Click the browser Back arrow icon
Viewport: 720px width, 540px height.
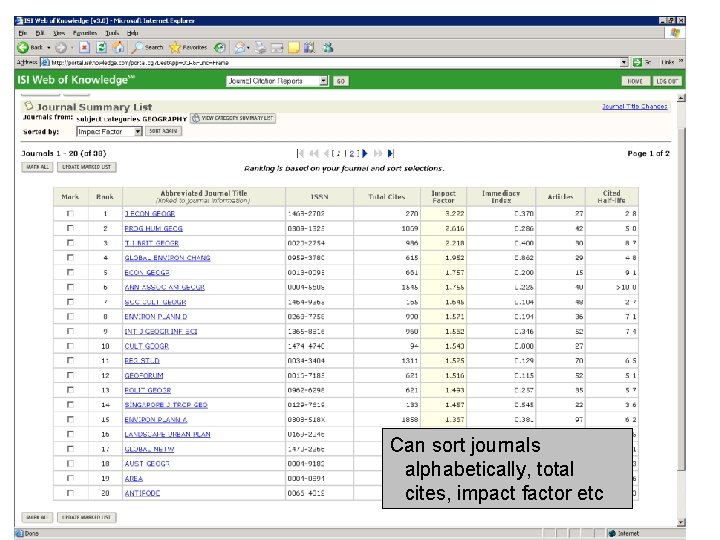[22, 47]
